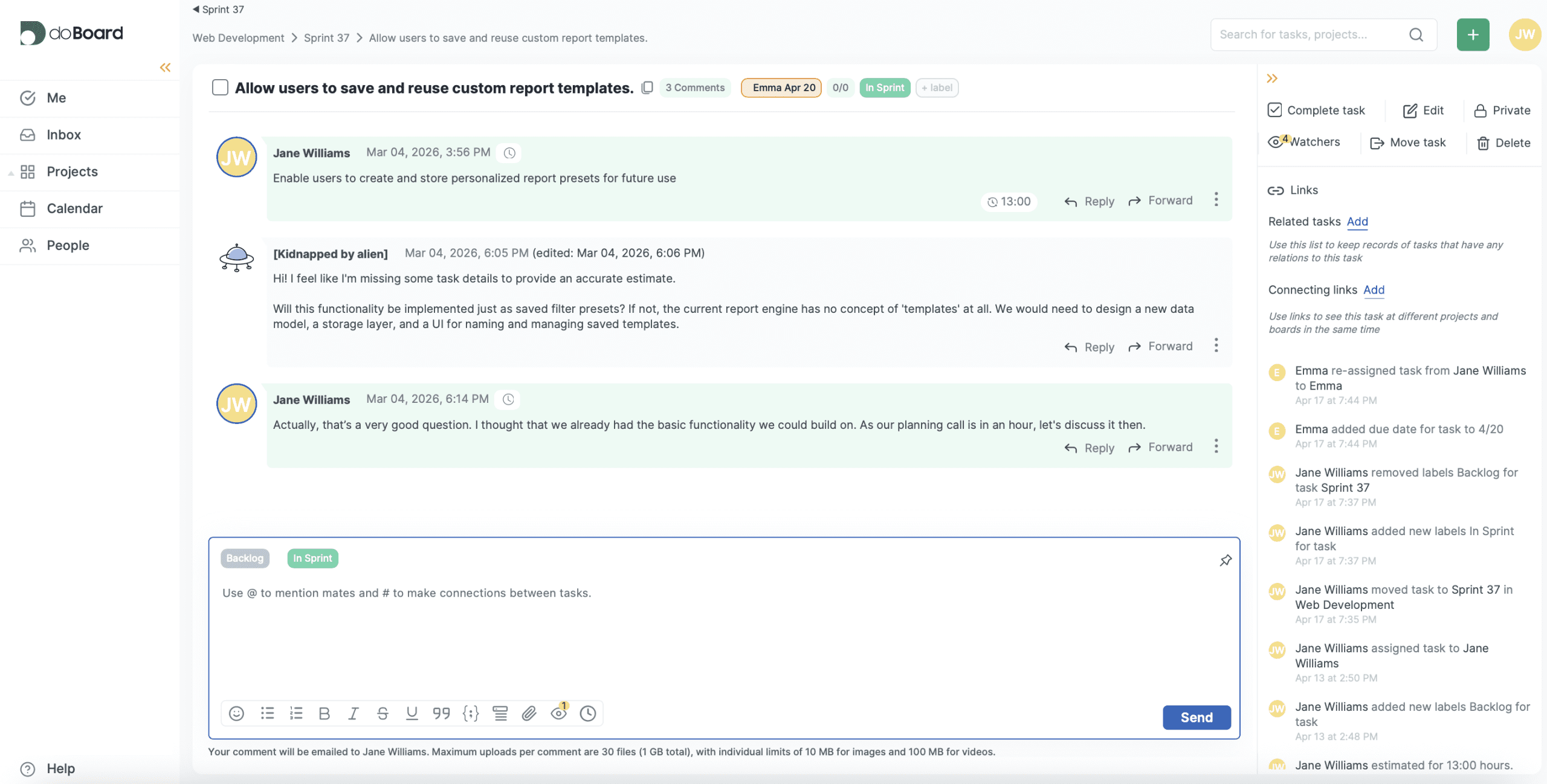Click the clock time-tracking icon in editor toolbar
Viewport: 1547px width, 784px height.
[x=587, y=713]
